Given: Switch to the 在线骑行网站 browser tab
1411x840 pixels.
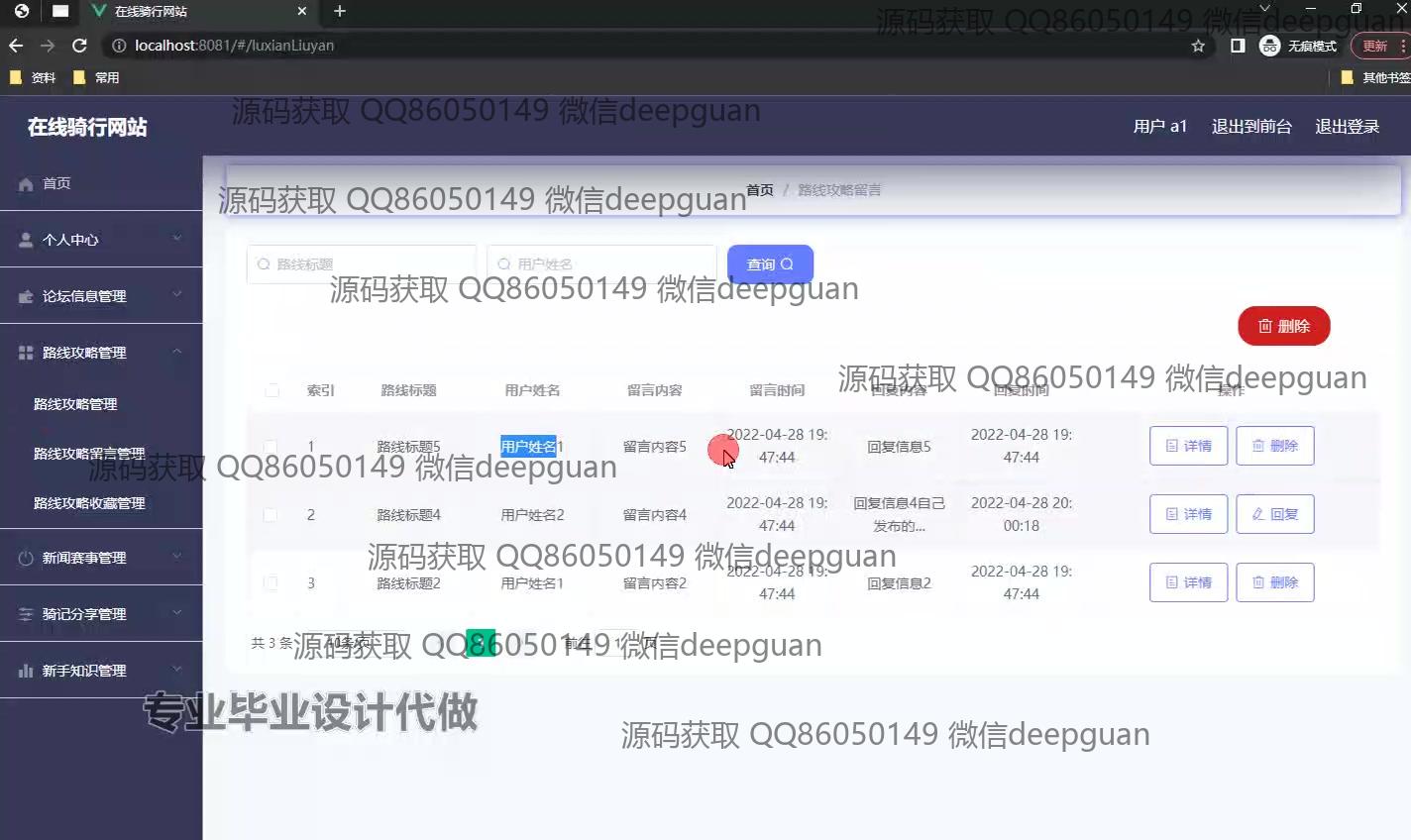Looking at the screenshot, I should click(198, 12).
